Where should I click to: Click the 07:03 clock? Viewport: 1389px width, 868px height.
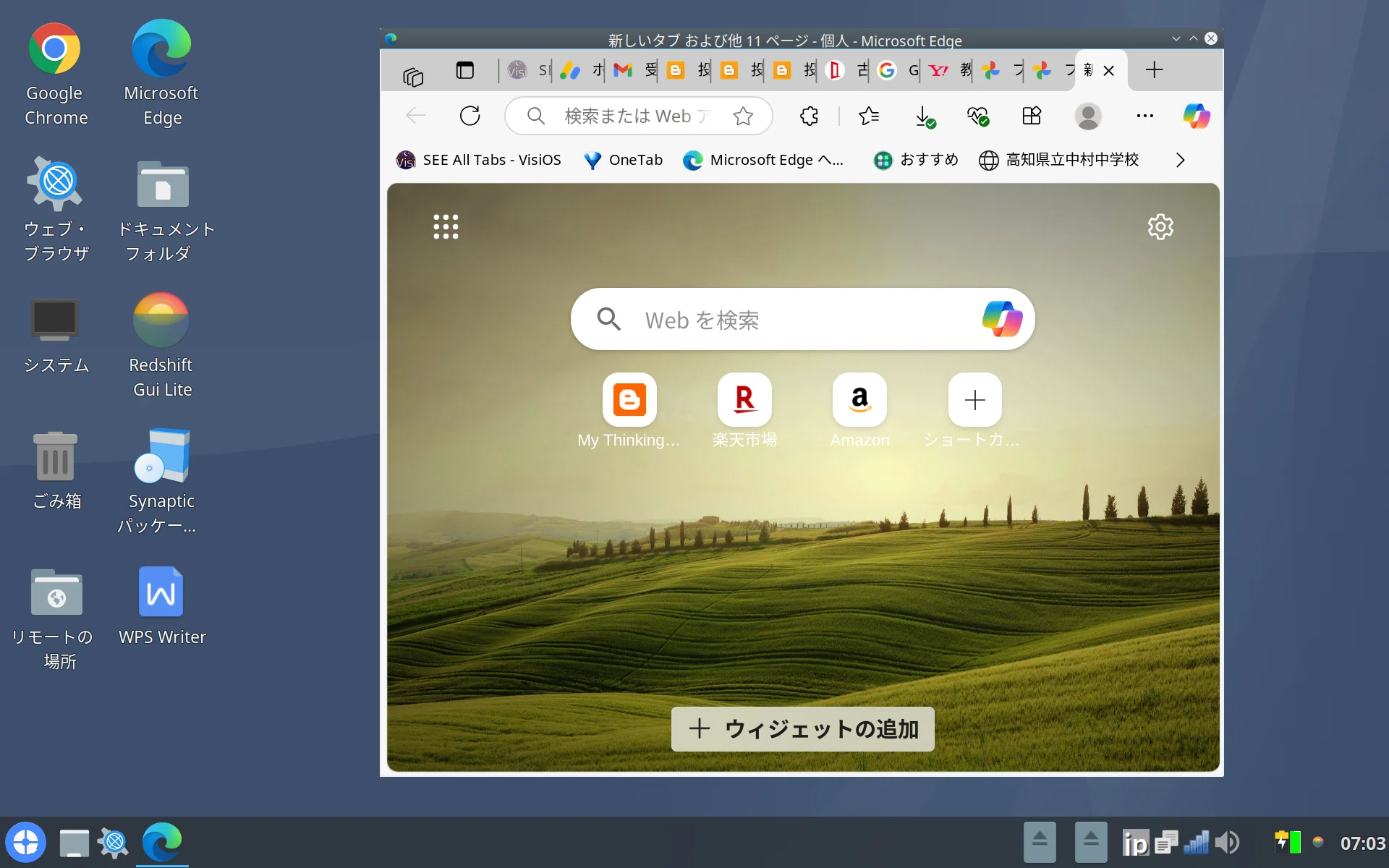tap(1363, 843)
